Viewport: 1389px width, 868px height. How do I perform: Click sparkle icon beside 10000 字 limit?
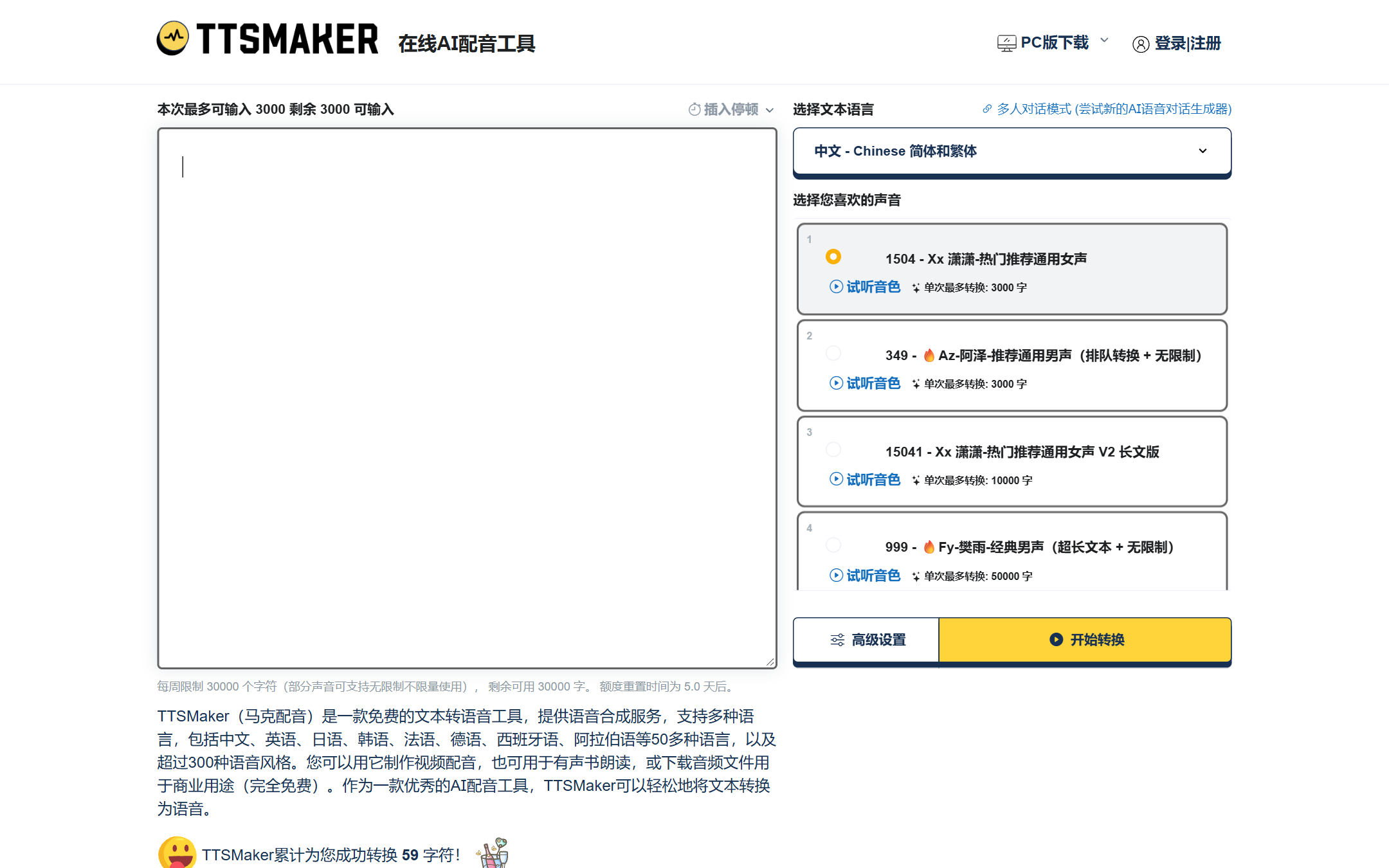[x=916, y=480]
